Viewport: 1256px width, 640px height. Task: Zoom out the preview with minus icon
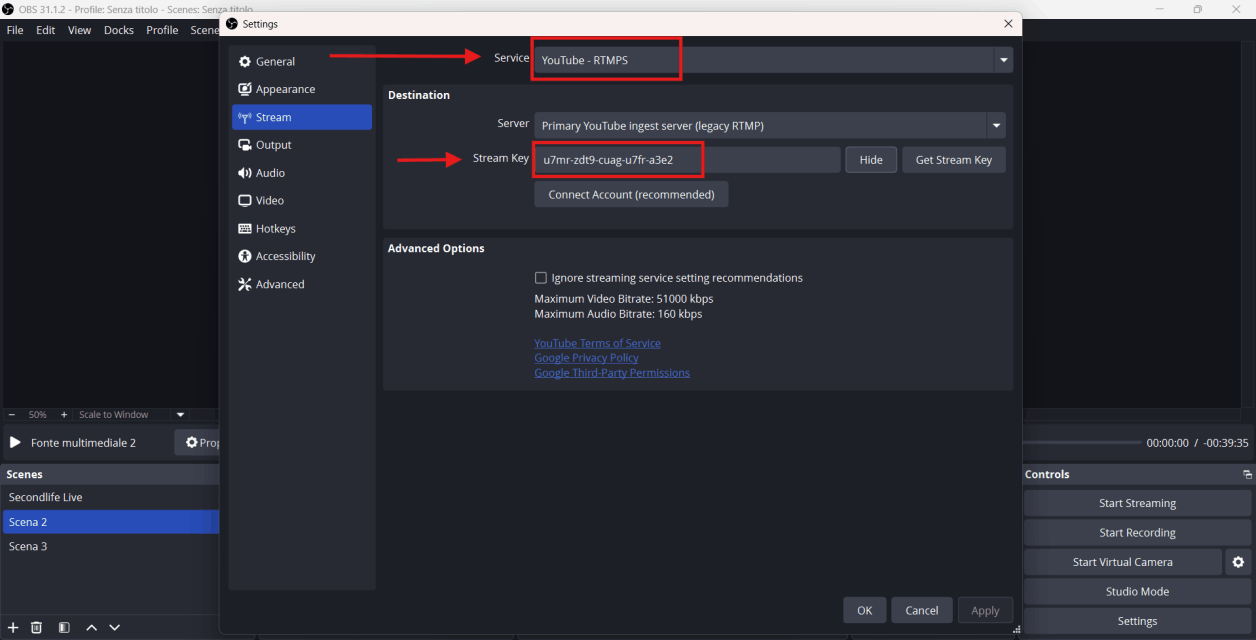pos(12,415)
